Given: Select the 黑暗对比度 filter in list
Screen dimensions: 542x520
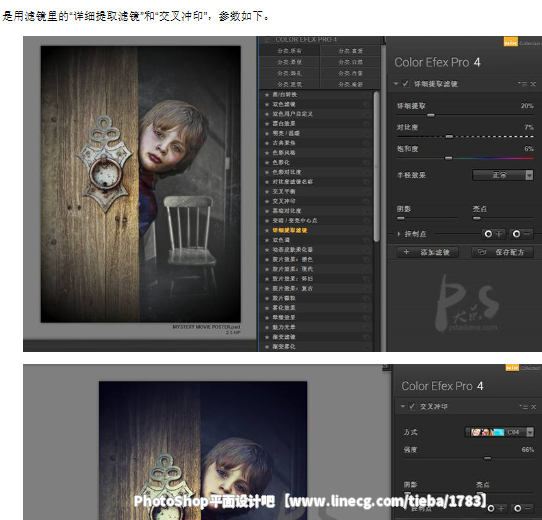Looking at the screenshot, I should (x=287, y=211).
